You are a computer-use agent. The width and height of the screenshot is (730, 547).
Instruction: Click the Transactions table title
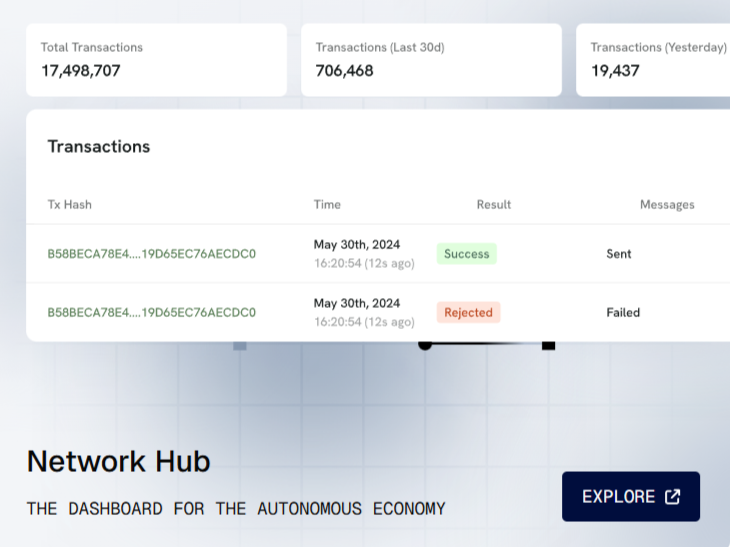tap(99, 147)
